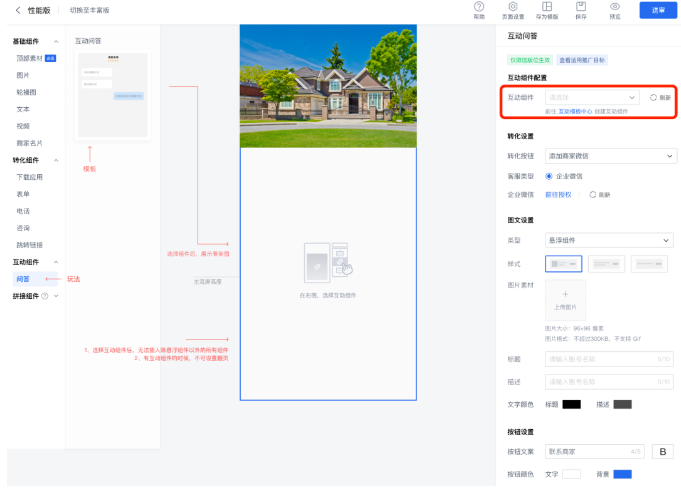This screenshot has height=497, width=681.
Task: Select the first 样式 layout option
Action: coord(563,263)
